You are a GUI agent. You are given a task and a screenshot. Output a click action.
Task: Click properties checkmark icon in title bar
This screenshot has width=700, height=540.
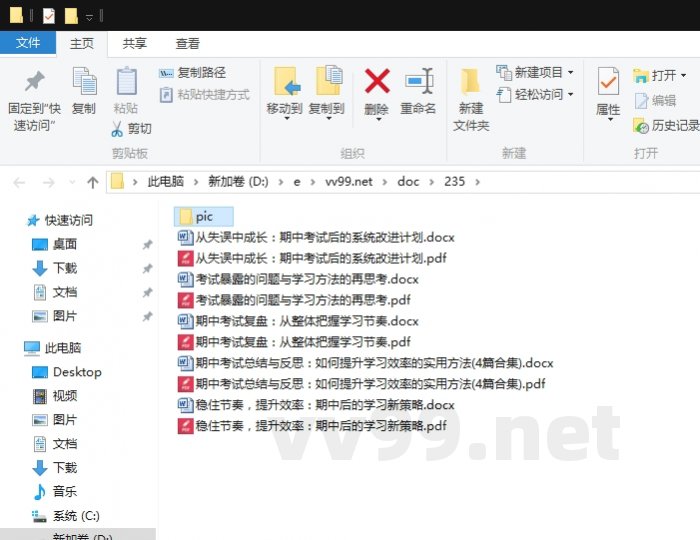(x=49, y=16)
